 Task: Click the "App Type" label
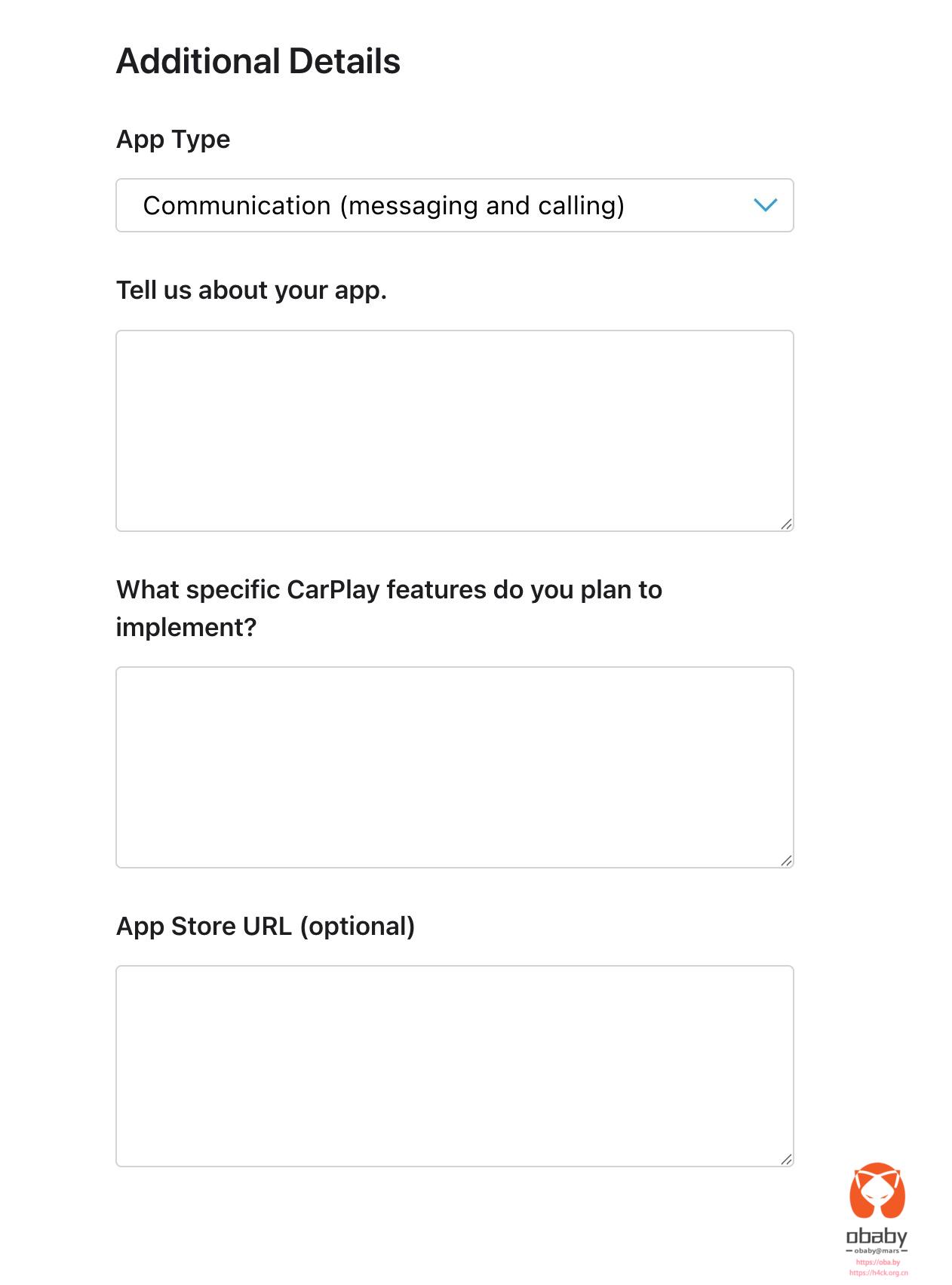click(x=173, y=140)
